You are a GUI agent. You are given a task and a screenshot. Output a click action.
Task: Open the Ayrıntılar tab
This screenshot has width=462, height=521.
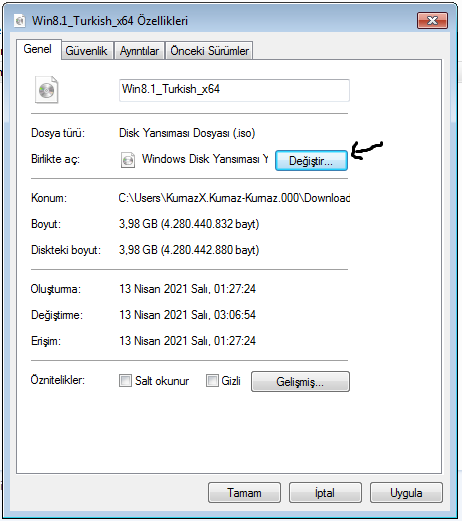click(139, 51)
